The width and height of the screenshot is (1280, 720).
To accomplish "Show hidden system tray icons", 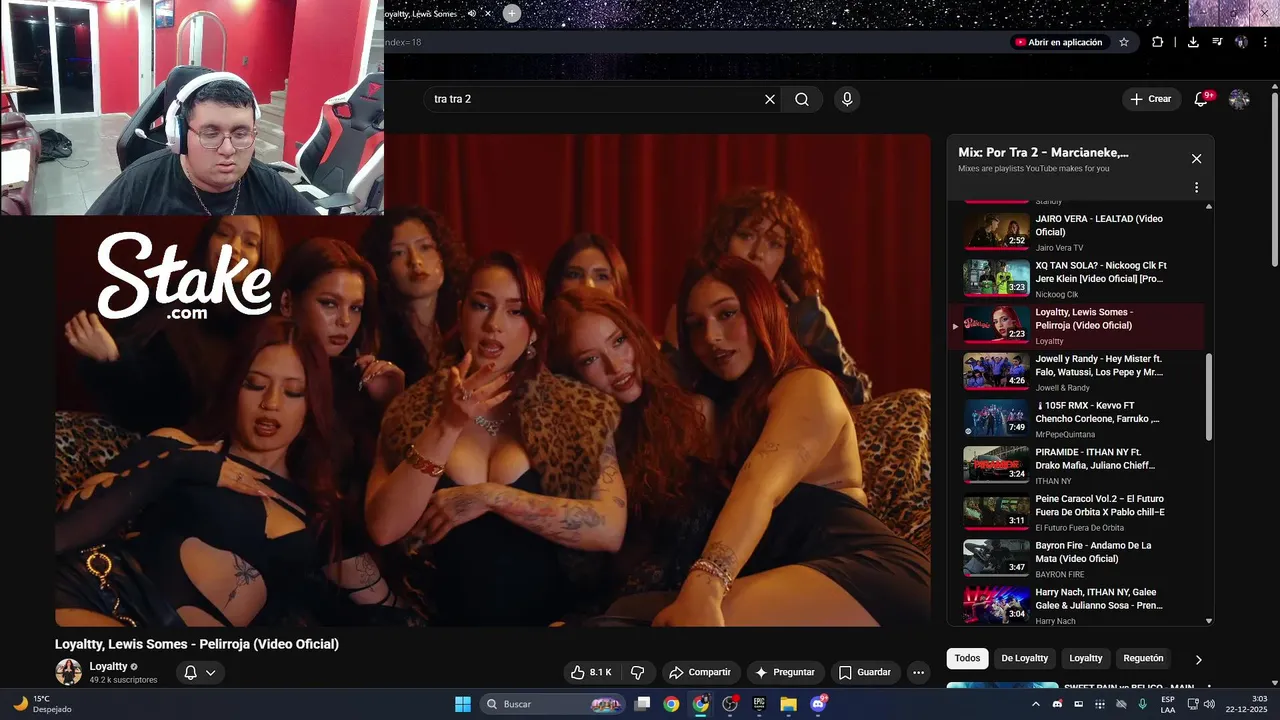I will click(x=1035, y=704).
